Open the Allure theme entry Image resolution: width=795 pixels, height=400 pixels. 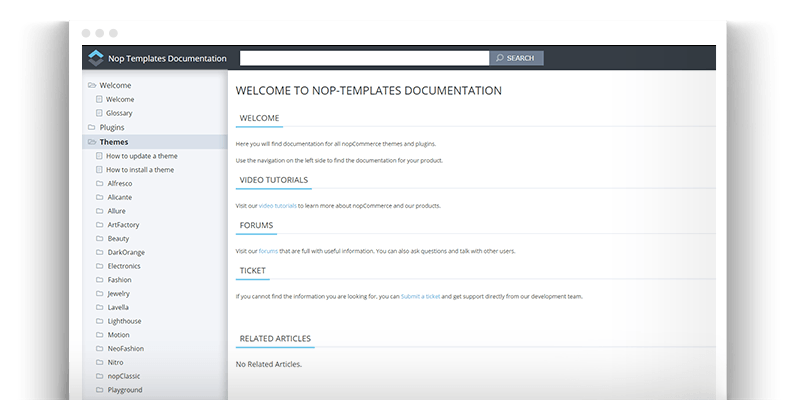[117, 211]
